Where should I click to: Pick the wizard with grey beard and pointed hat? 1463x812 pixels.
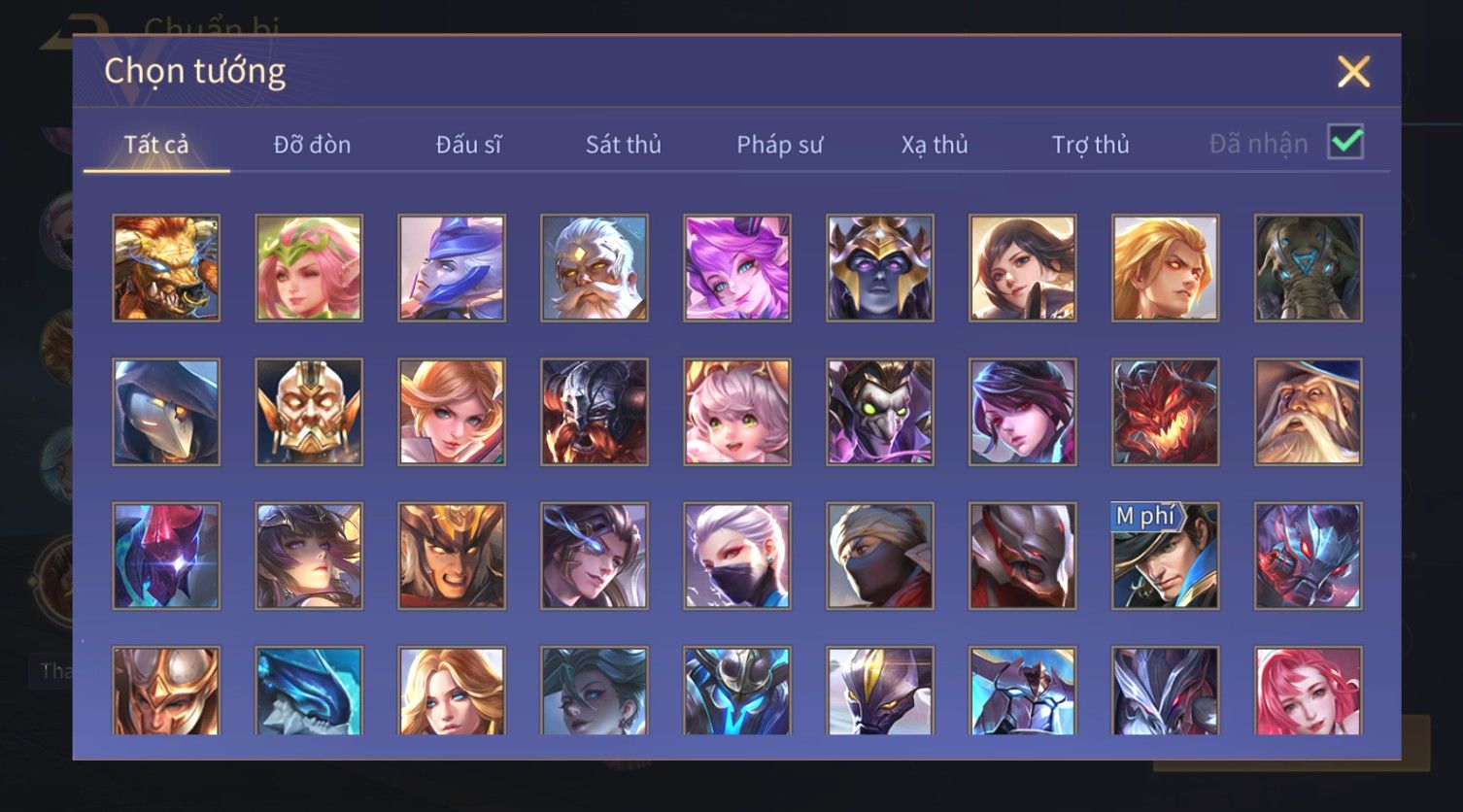pyautogui.click(x=1309, y=412)
